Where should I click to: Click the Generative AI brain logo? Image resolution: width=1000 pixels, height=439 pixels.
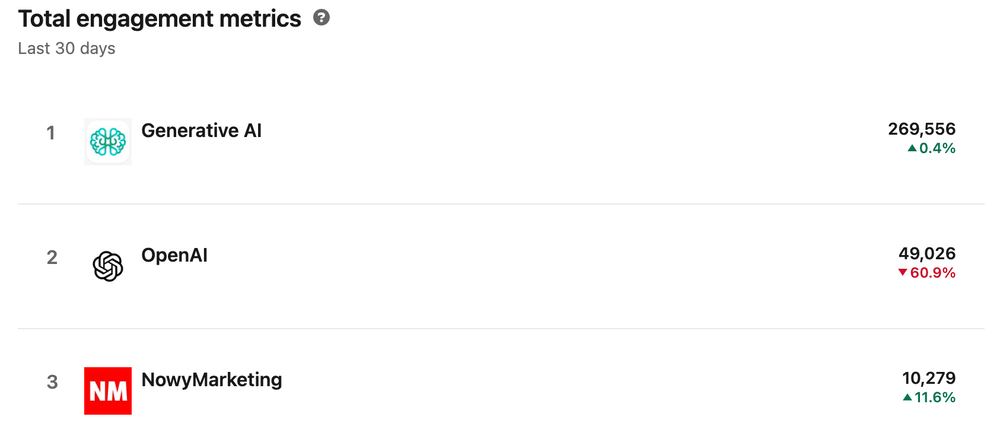coord(108,141)
